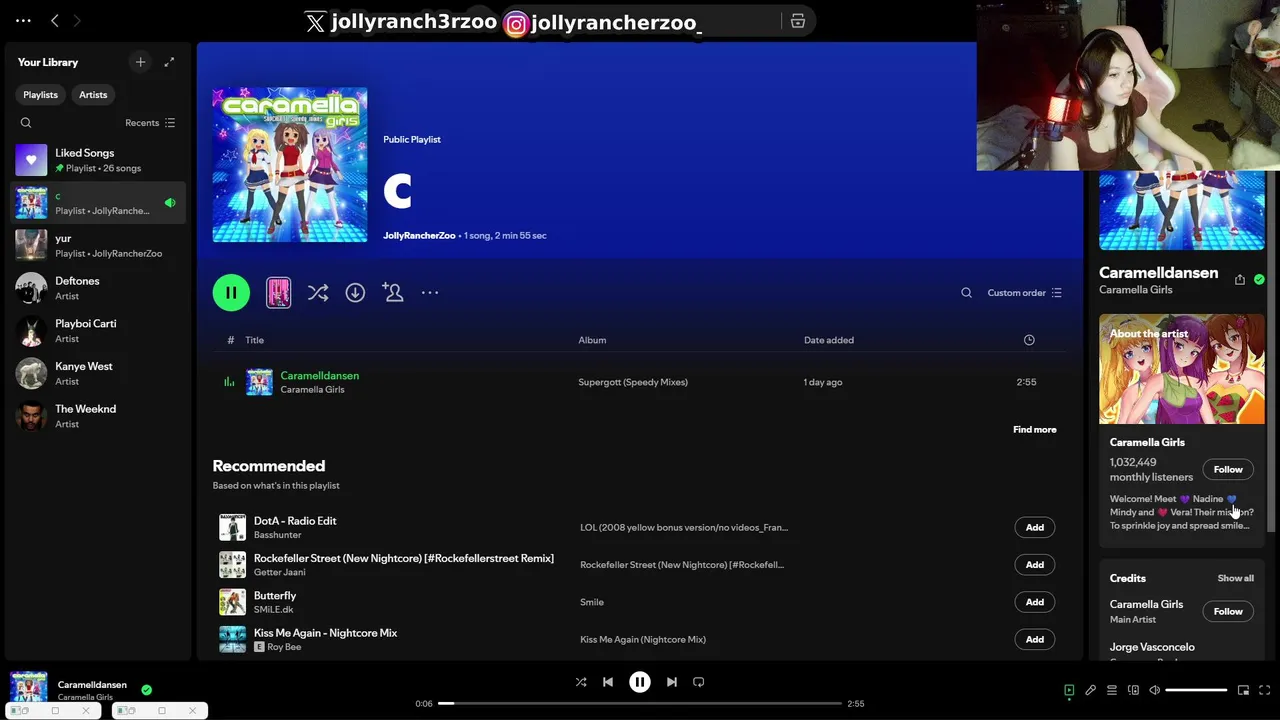The height and width of the screenshot is (720, 1280).
Task: Open the inbox icon in top bar
Action: (798, 21)
